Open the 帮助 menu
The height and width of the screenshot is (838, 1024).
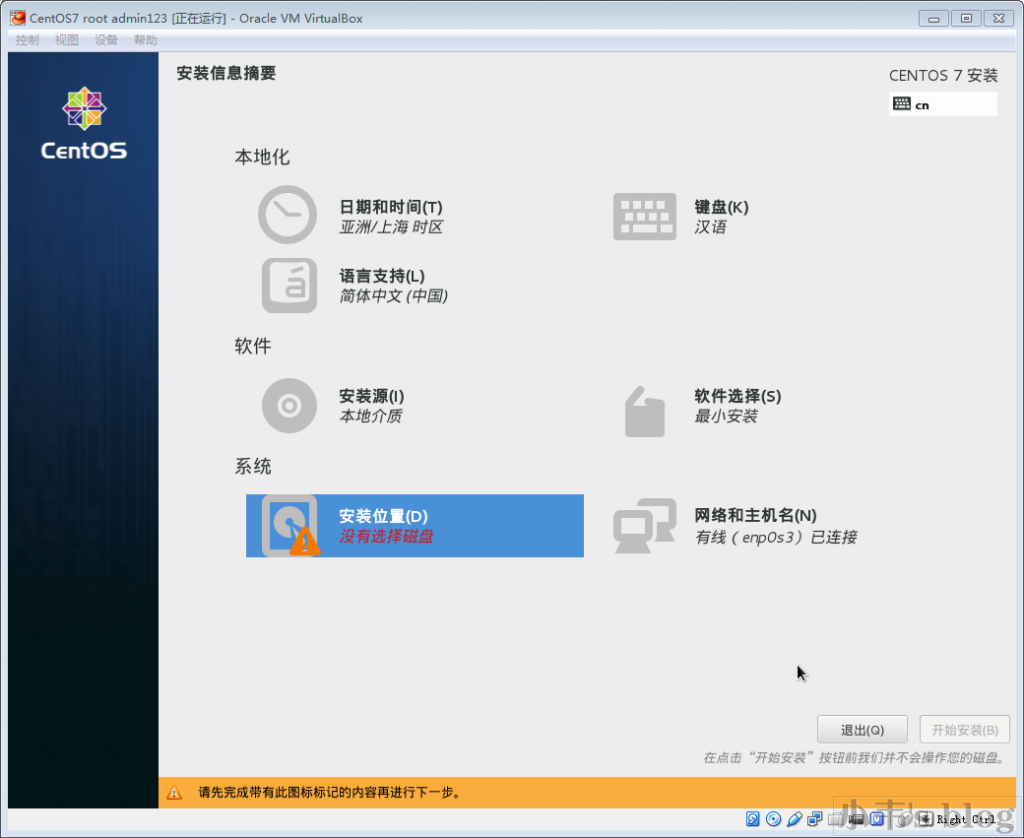(145, 40)
